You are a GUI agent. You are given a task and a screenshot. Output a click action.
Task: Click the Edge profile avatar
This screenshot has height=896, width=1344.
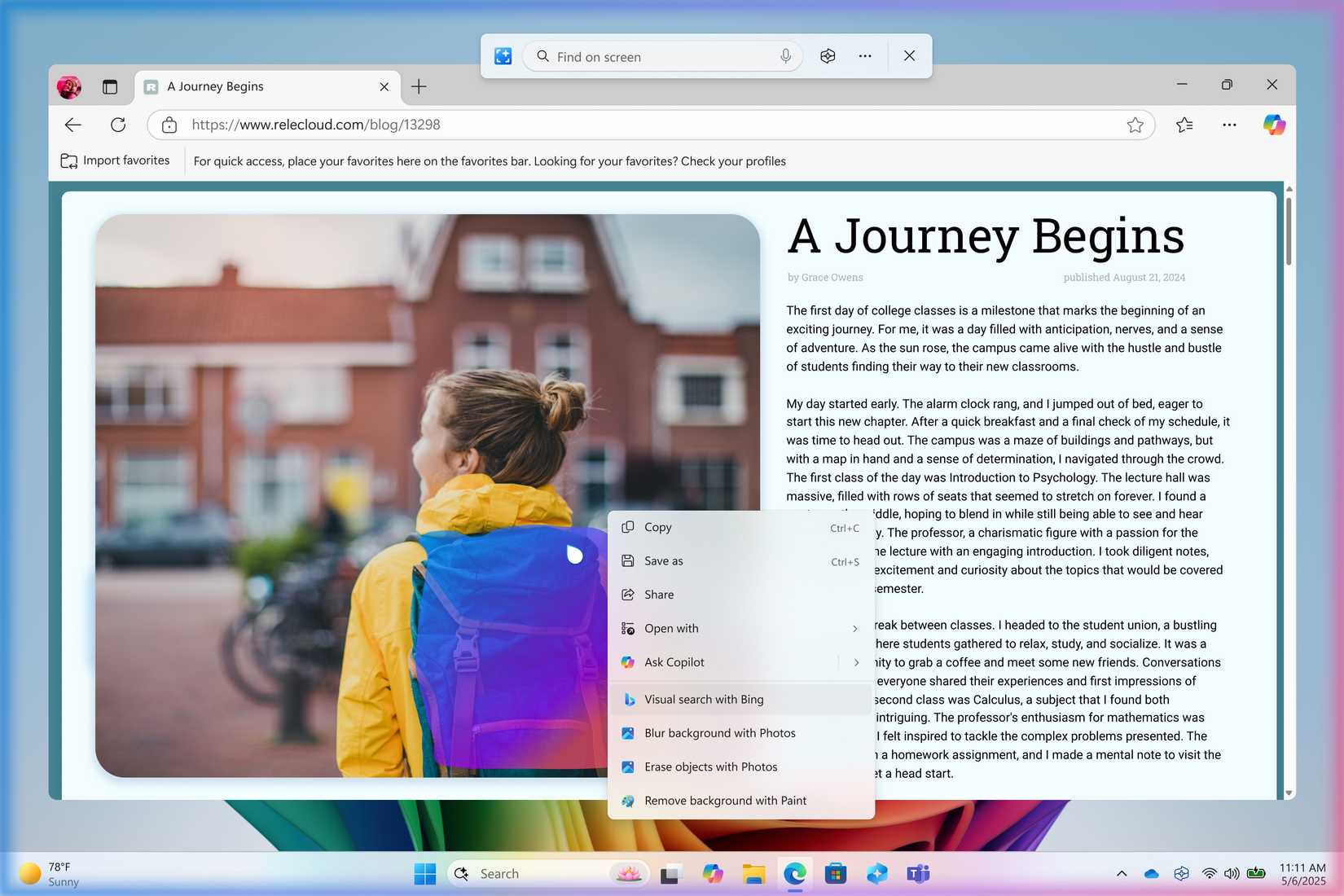[69, 86]
